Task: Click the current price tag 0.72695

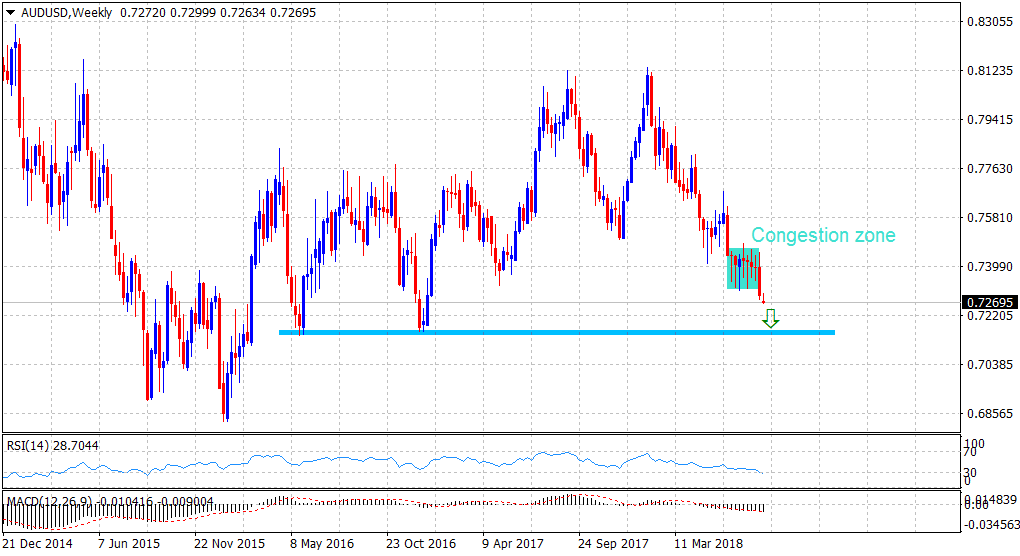Action: coord(988,302)
